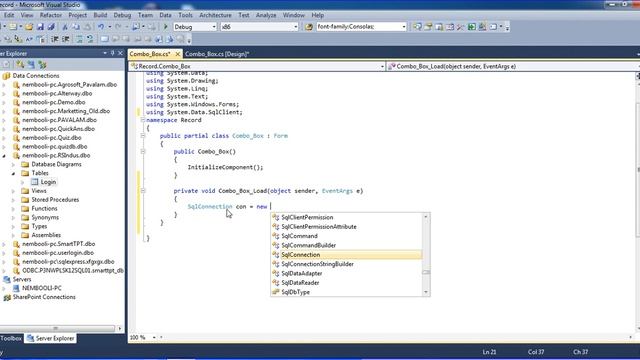This screenshot has height=360, width=640.
Task: Switch to Combo_Box.cs [Design] tab
Action: 217,54
